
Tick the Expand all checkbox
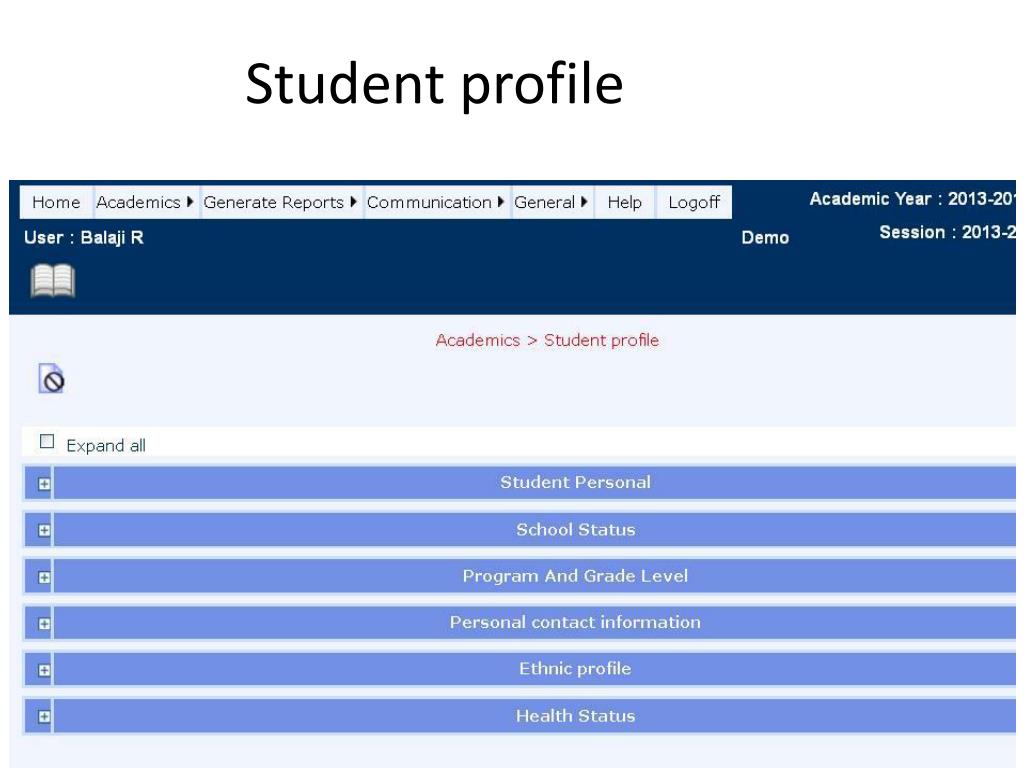[x=46, y=441]
